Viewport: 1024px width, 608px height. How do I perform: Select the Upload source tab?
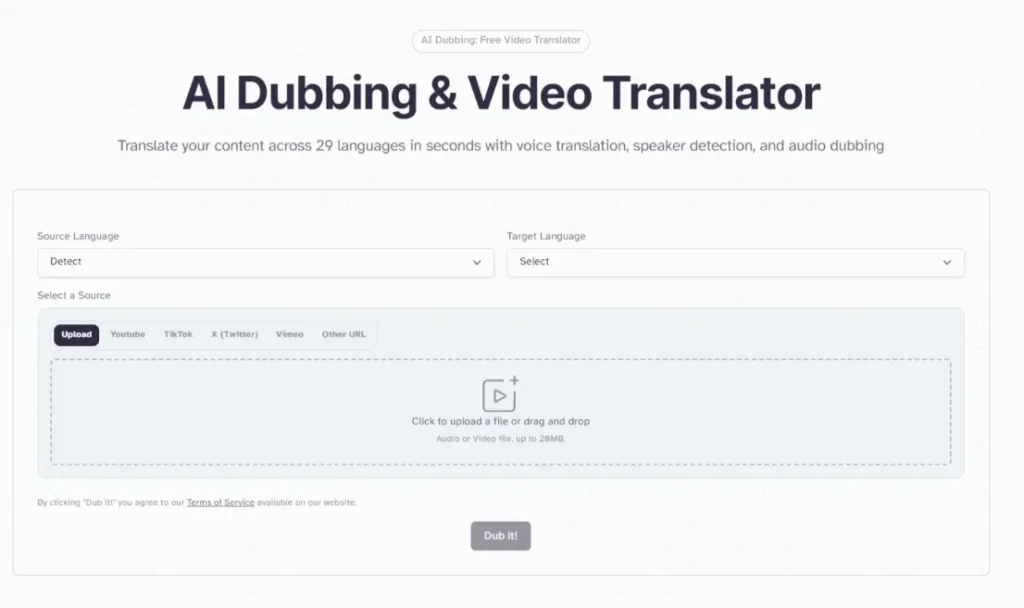(75, 334)
